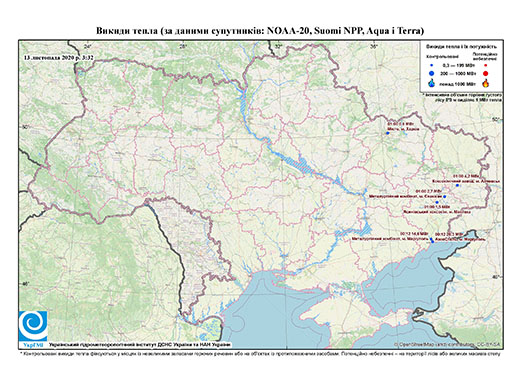Click the Mariupol heat markers on the coast
This screenshot has width=520, height=368.
pos(432,240)
